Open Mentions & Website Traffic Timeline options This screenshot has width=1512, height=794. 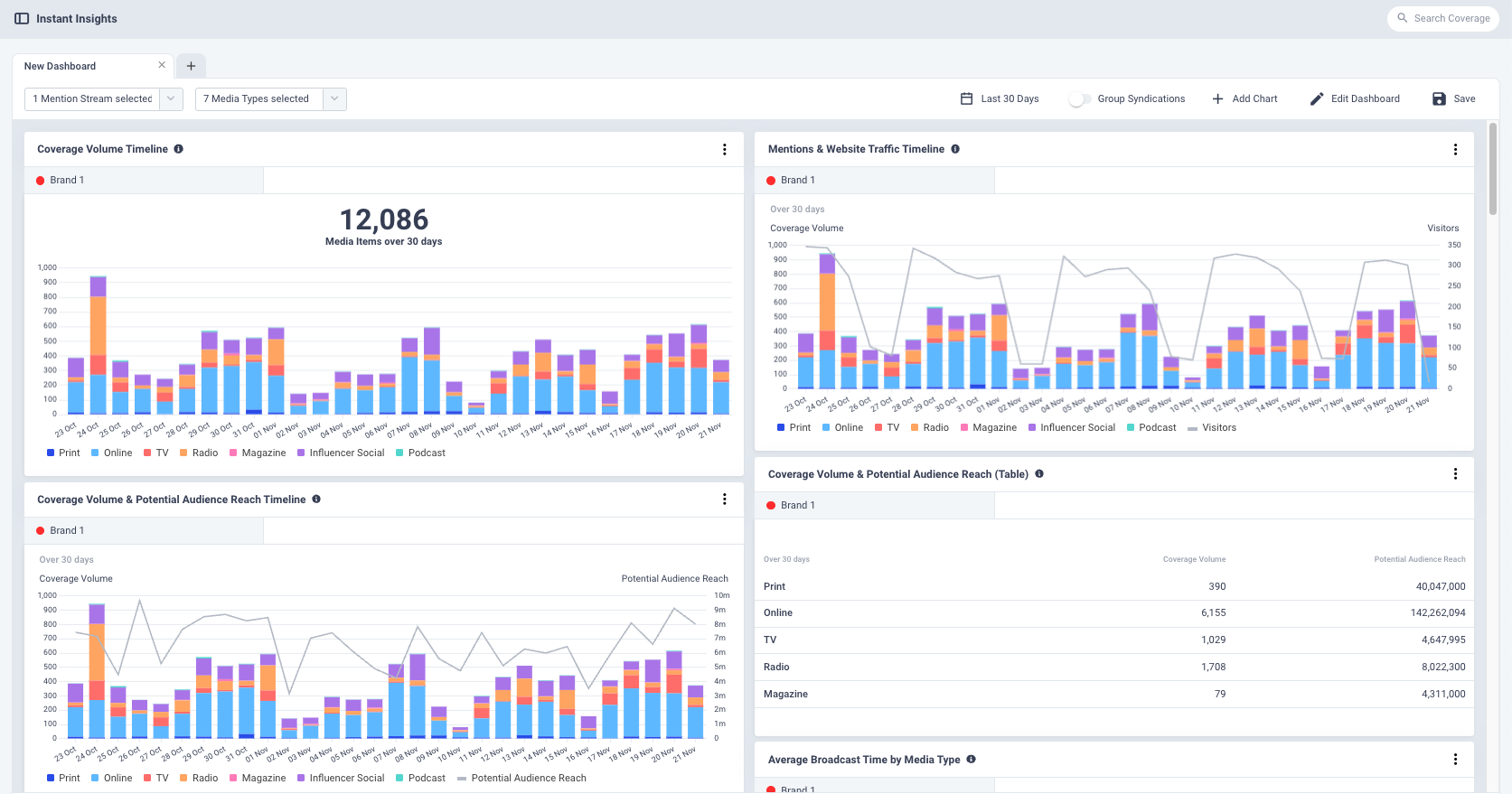[1455, 149]
